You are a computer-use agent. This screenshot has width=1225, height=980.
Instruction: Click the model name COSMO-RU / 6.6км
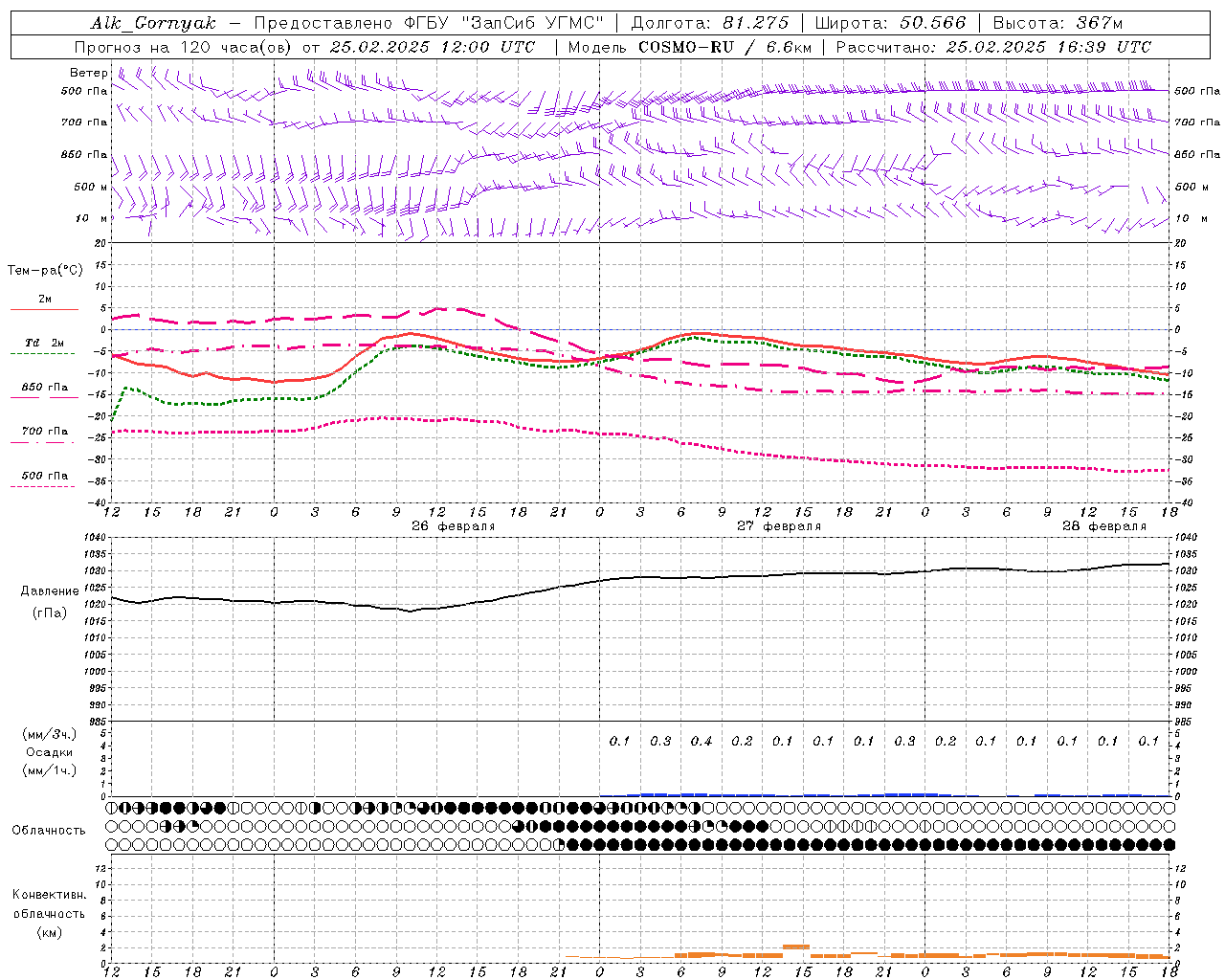click(724, 47)
